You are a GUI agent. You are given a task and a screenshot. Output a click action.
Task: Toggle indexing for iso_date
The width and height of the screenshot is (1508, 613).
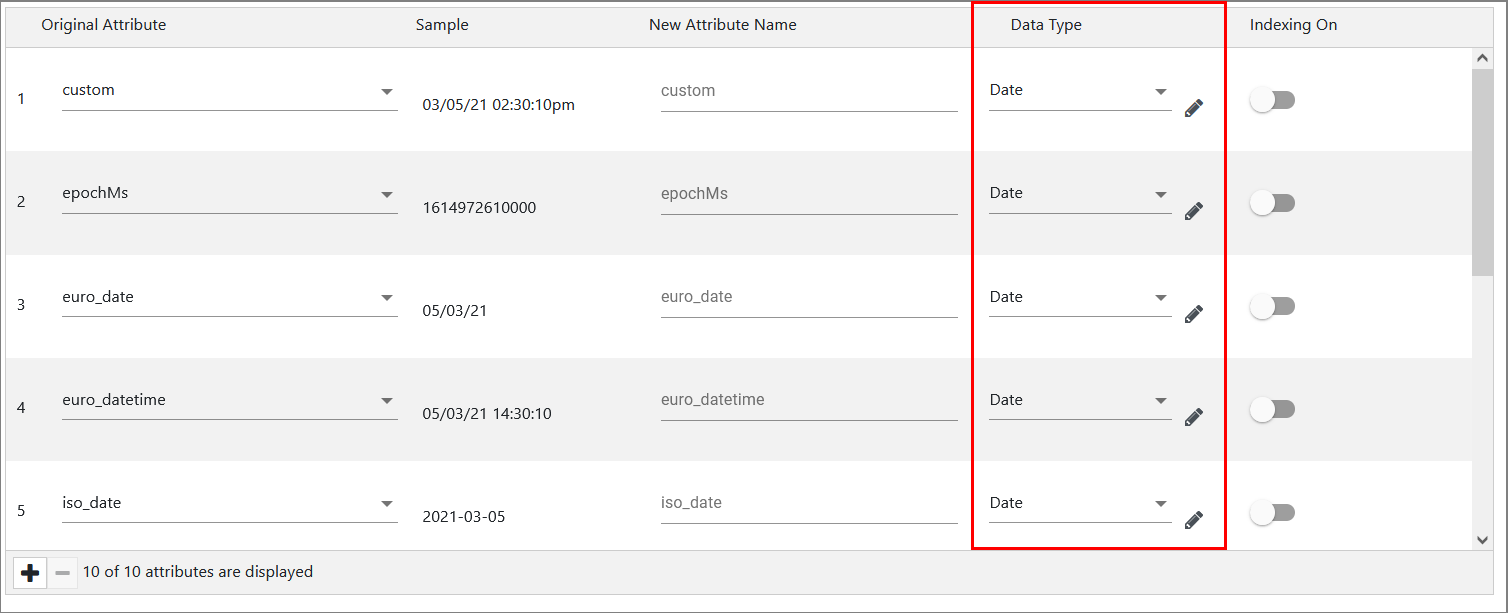pyautogui.click(x=1273, y=511)
